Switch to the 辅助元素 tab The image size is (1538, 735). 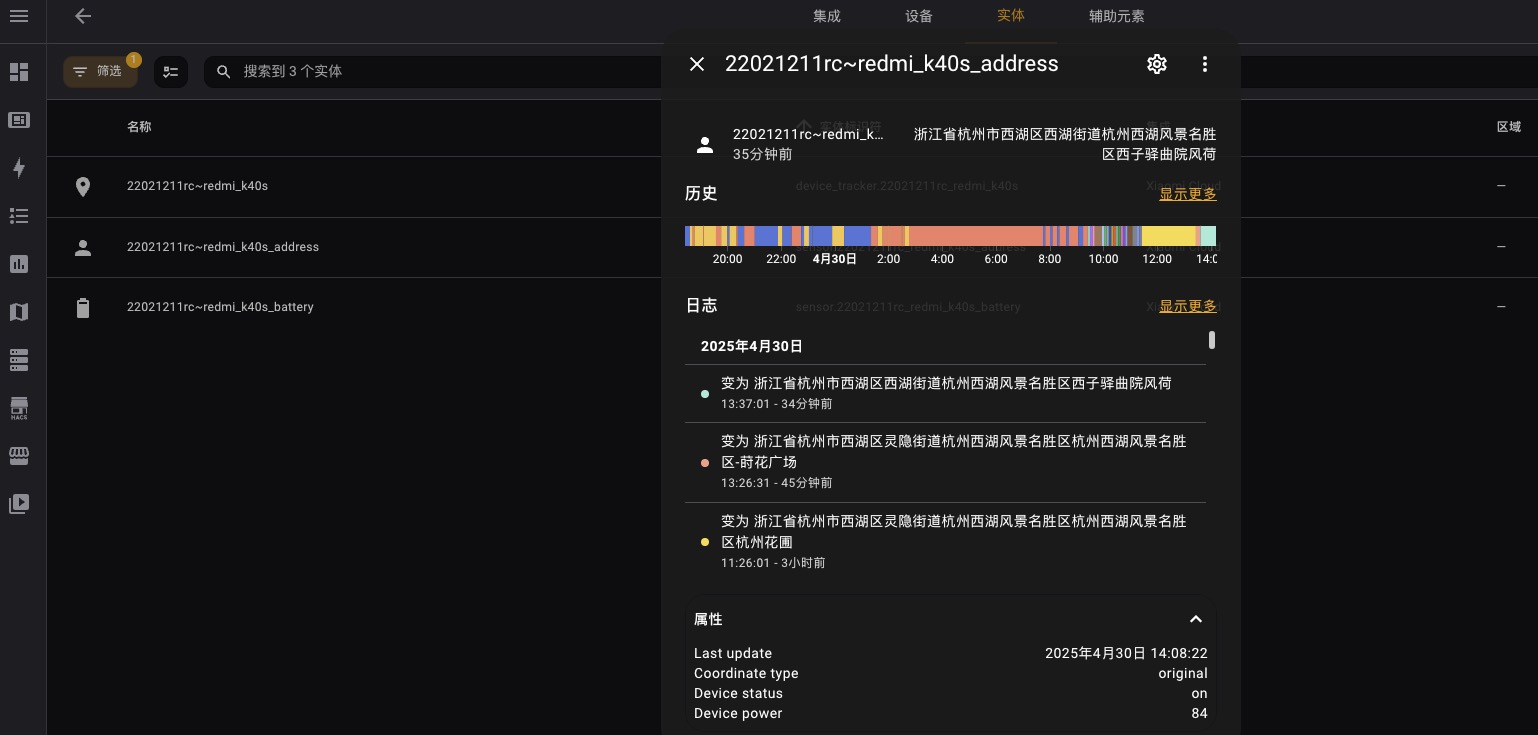tap(1117, 16)
